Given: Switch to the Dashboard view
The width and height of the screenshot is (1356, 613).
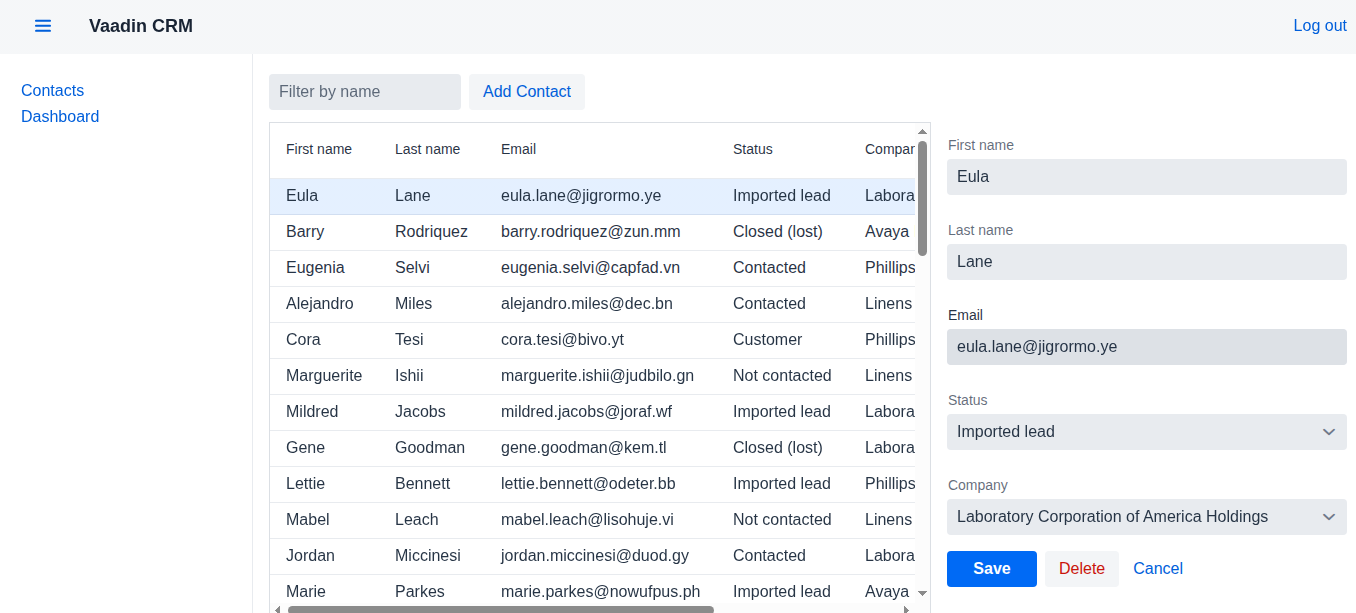Looking at the screenshot, I should pos(60,116).
